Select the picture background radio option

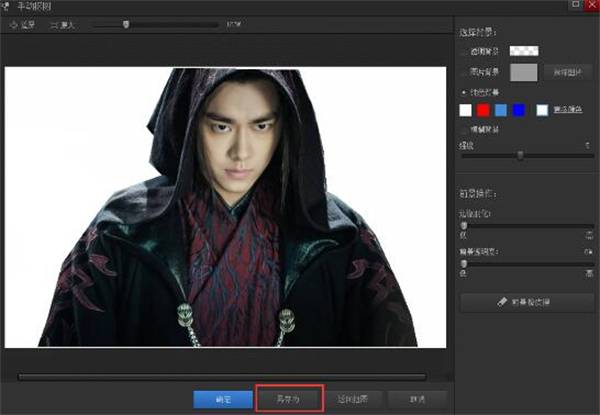[x=464, y=72]
